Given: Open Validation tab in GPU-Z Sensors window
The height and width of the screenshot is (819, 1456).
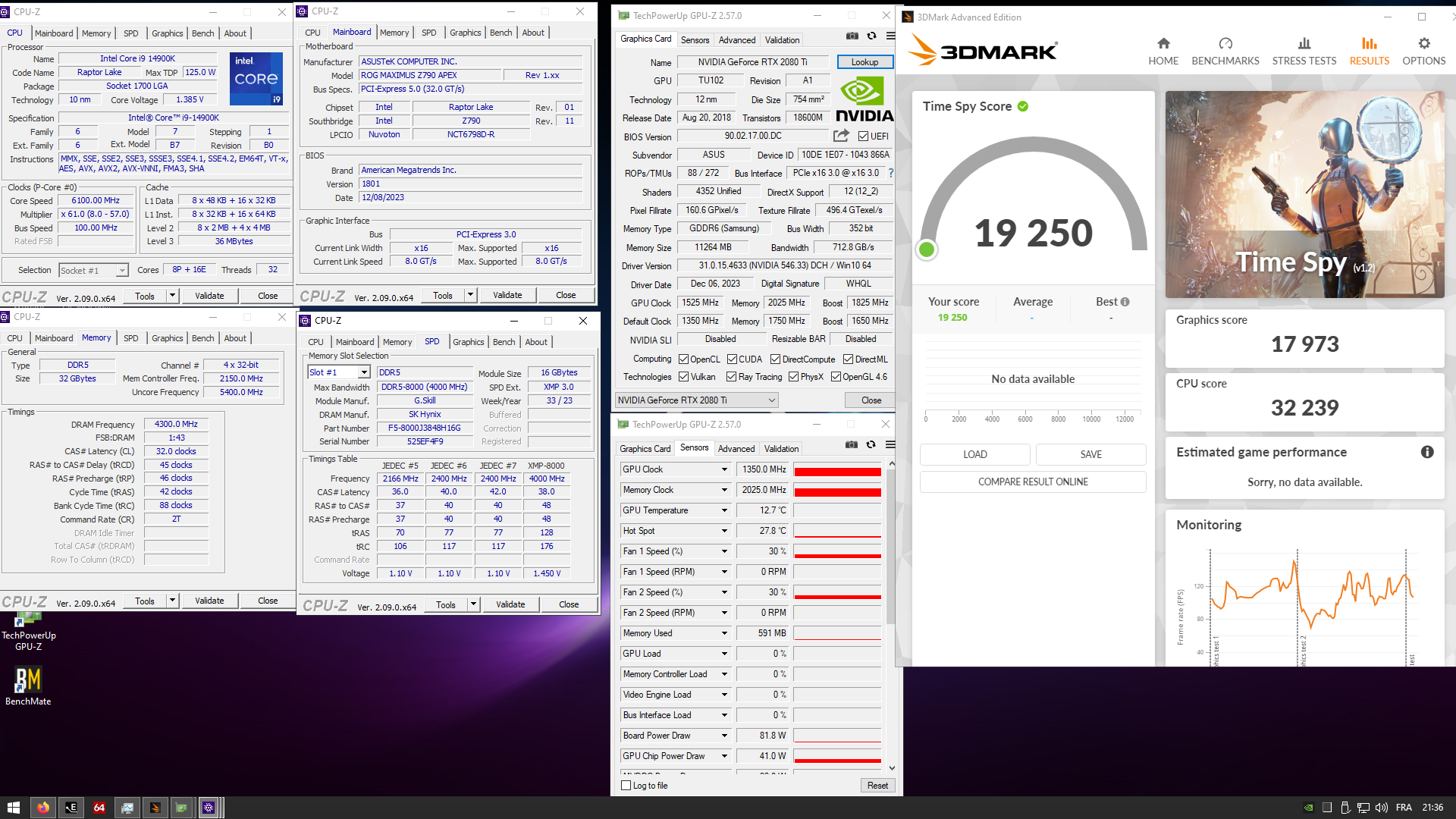Looking at the screenshot, I should (x=781, y=449).
